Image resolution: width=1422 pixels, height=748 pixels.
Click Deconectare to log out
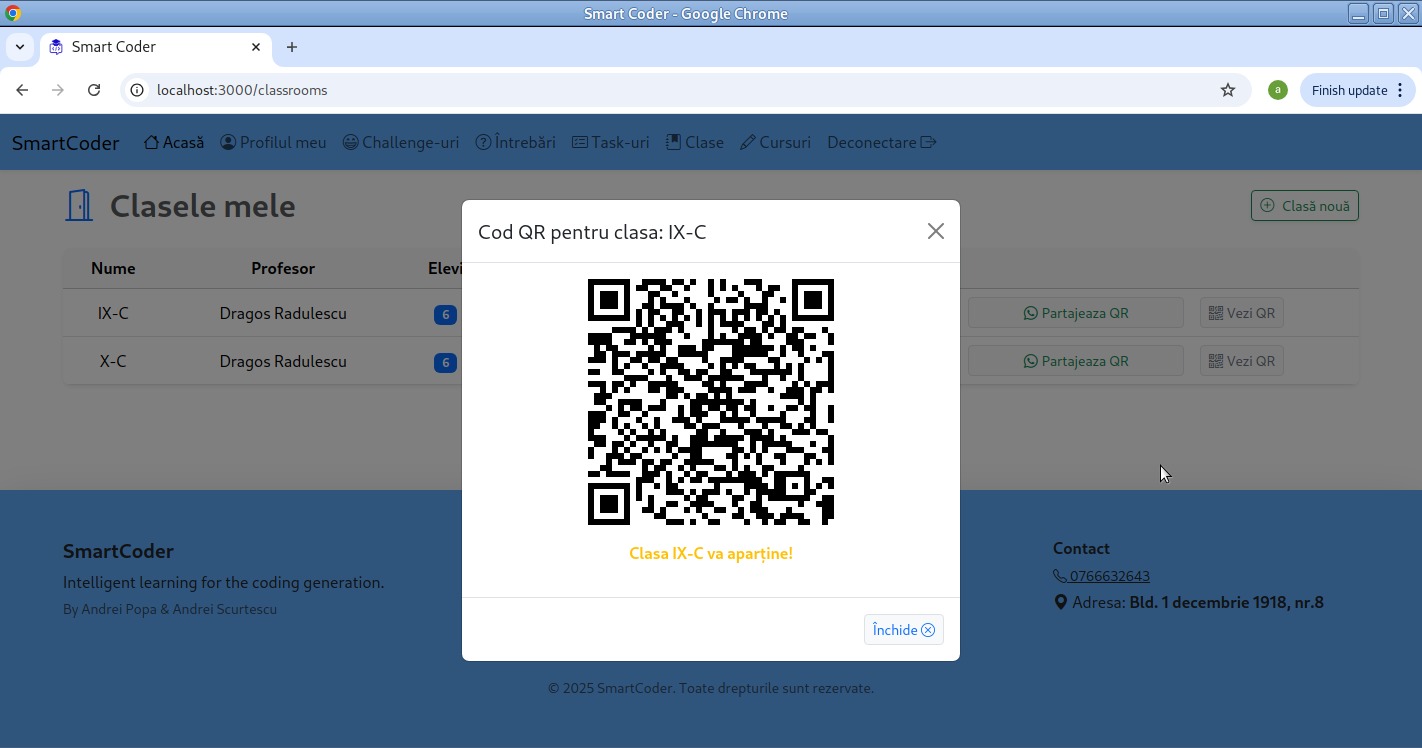[881, 143]
